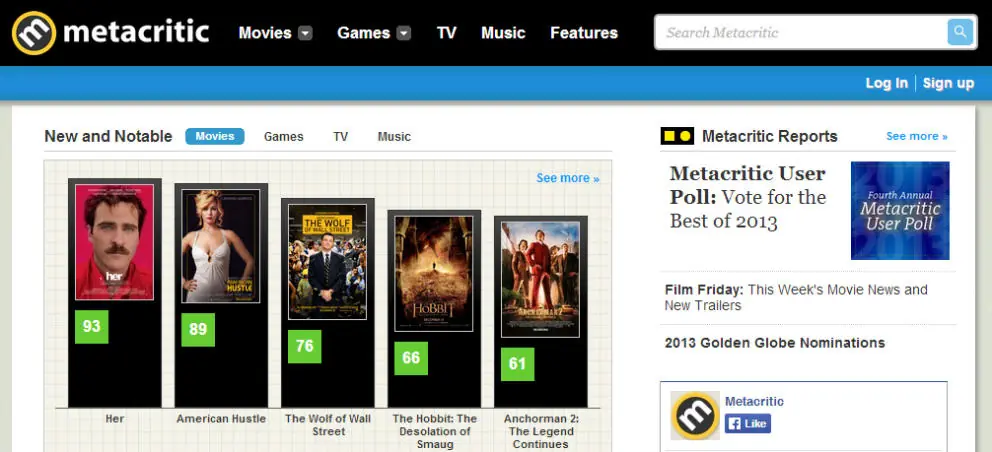Click the Metacritic Facebook page avatar

pyautogui.click(x=695, y=415)
